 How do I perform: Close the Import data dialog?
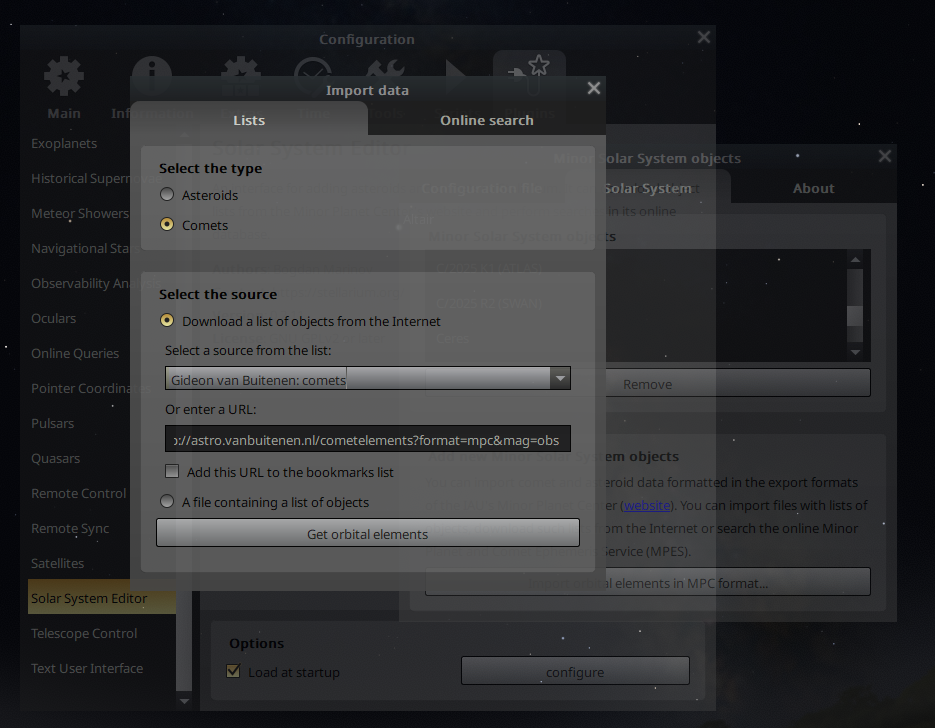pos(593,88)
